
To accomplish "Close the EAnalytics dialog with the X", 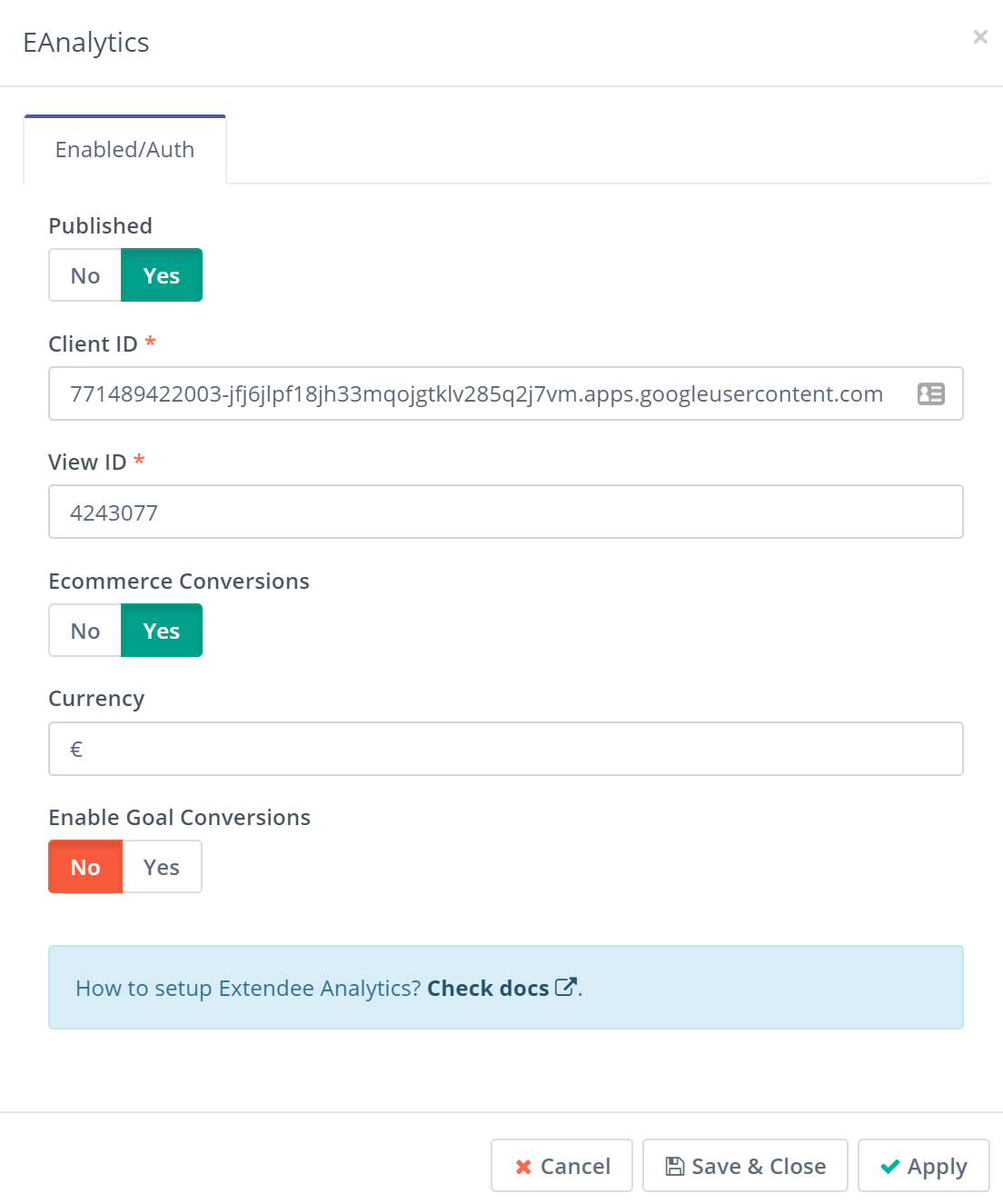I will pos(980,36).
